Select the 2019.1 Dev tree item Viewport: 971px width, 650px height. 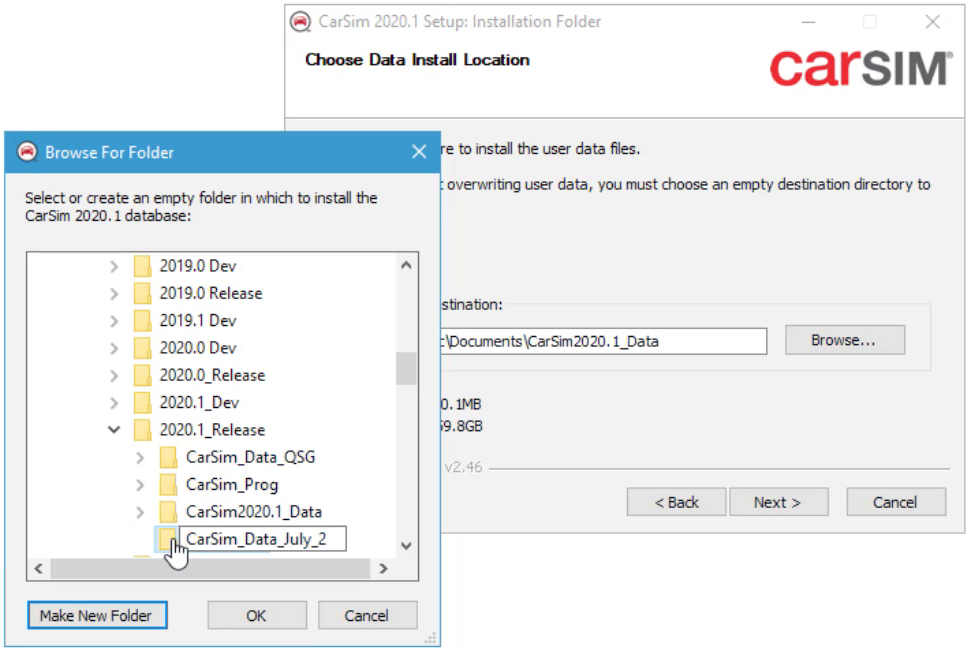(198, 320)
